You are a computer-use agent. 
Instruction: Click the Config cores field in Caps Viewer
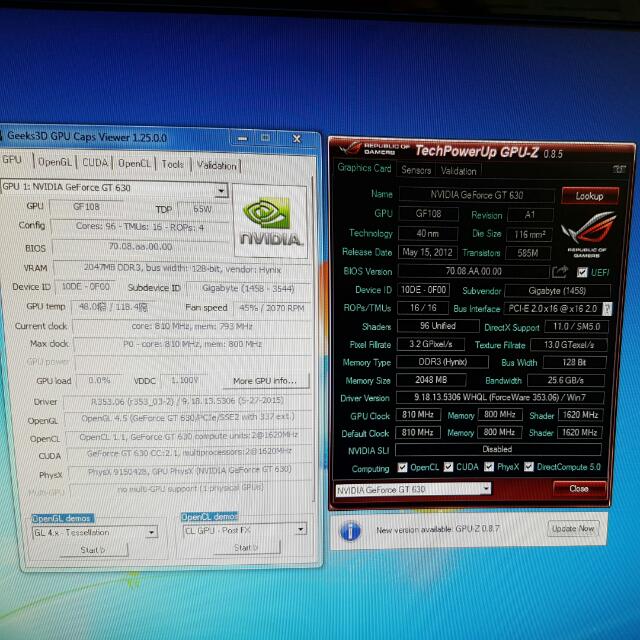point(140,227)
